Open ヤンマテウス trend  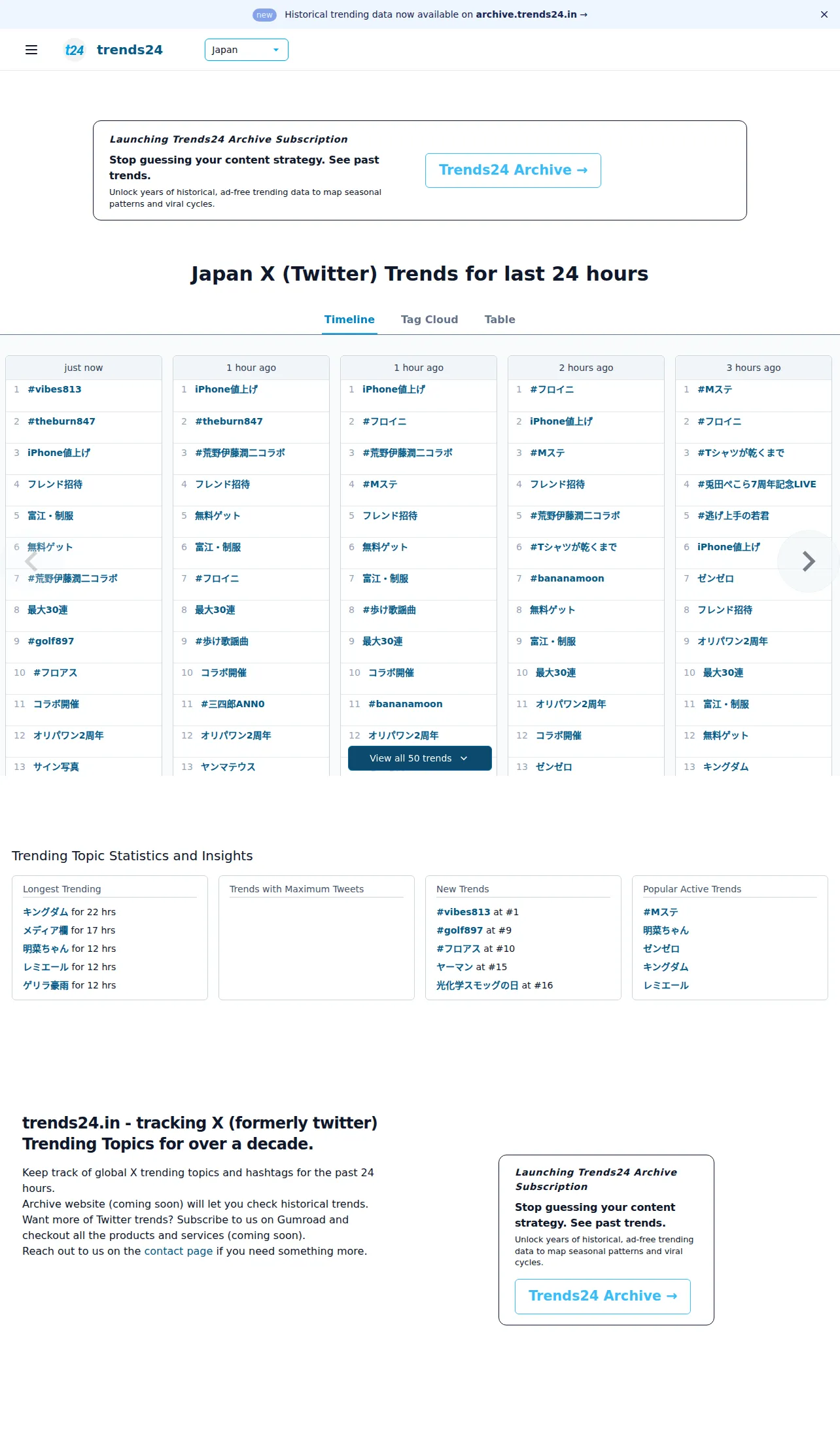(x=228, y=767)
